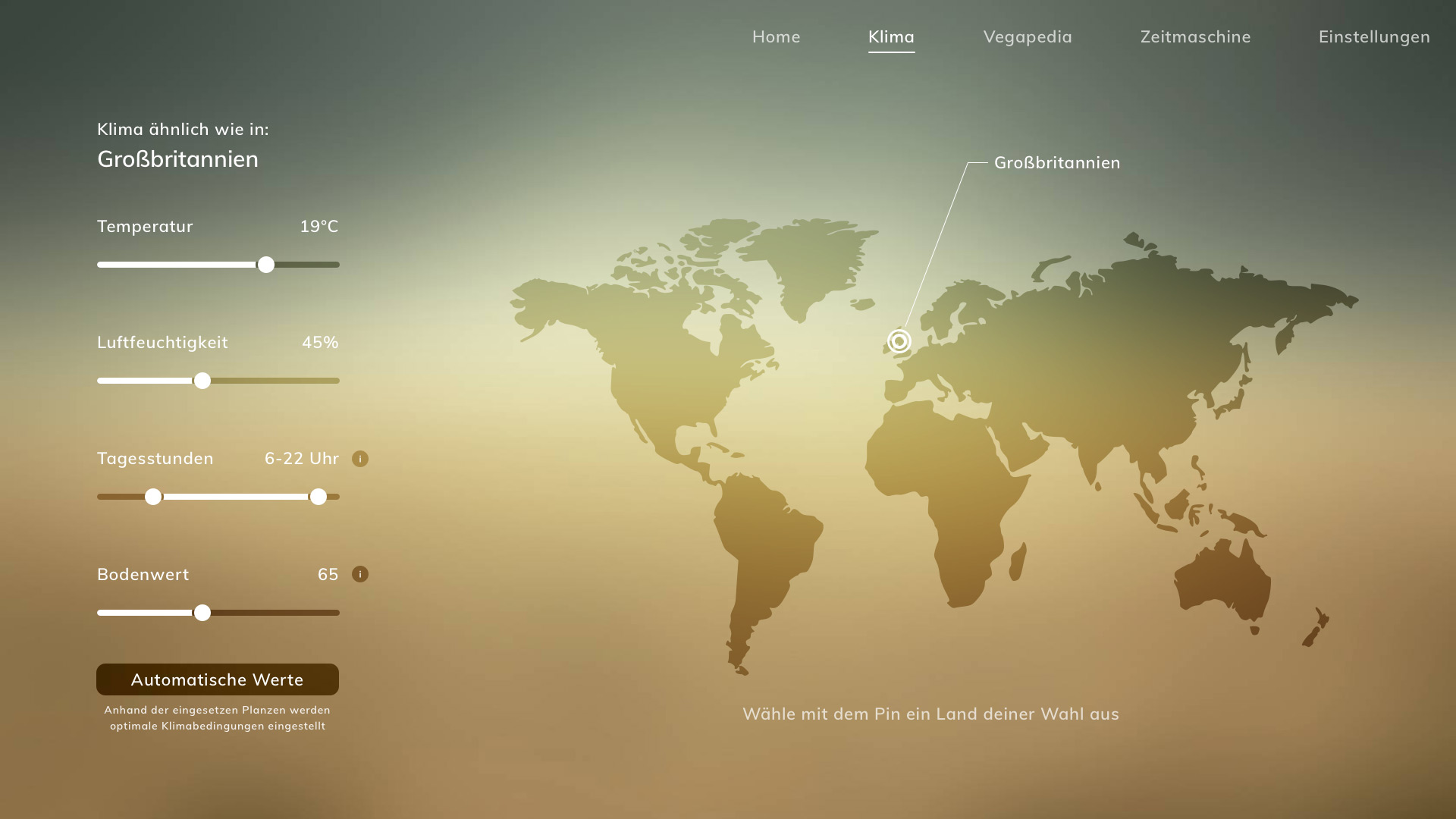Open the Home tab
The width and height of the screenshot is (1456, 819).
[776, 36]
